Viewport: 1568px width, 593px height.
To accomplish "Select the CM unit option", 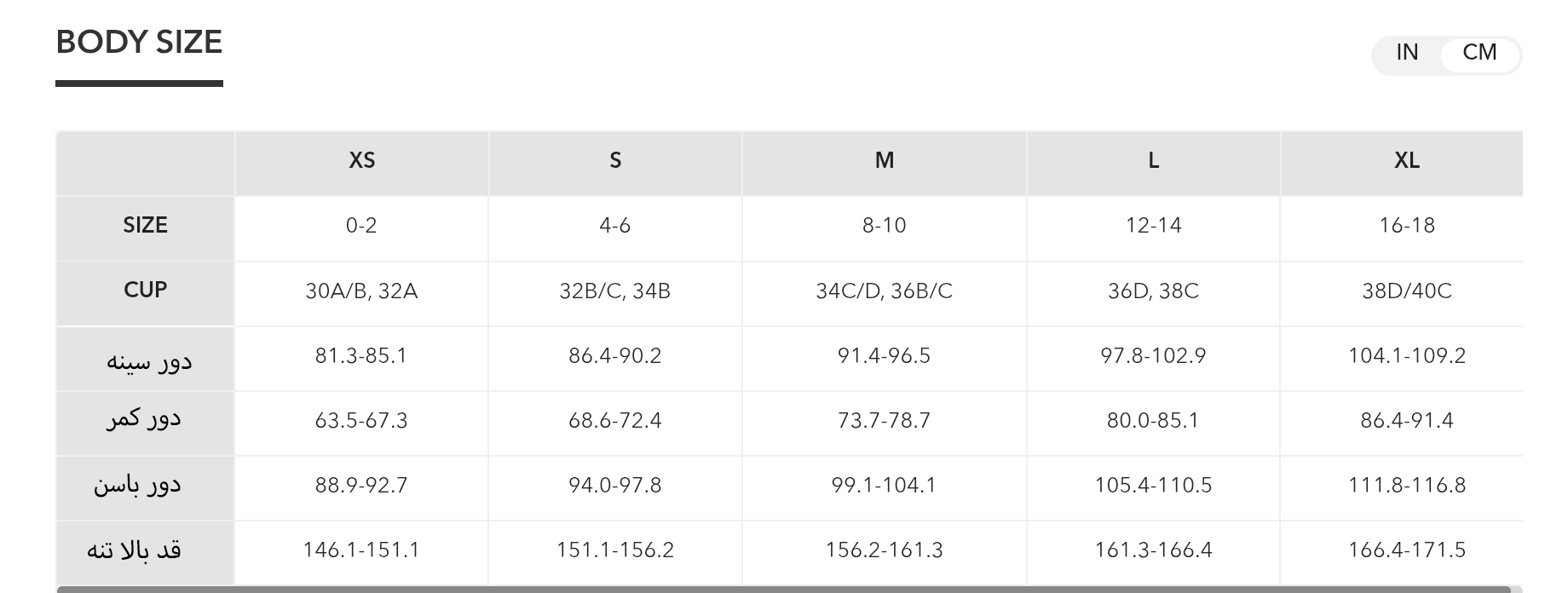I will pos(1479,53).
